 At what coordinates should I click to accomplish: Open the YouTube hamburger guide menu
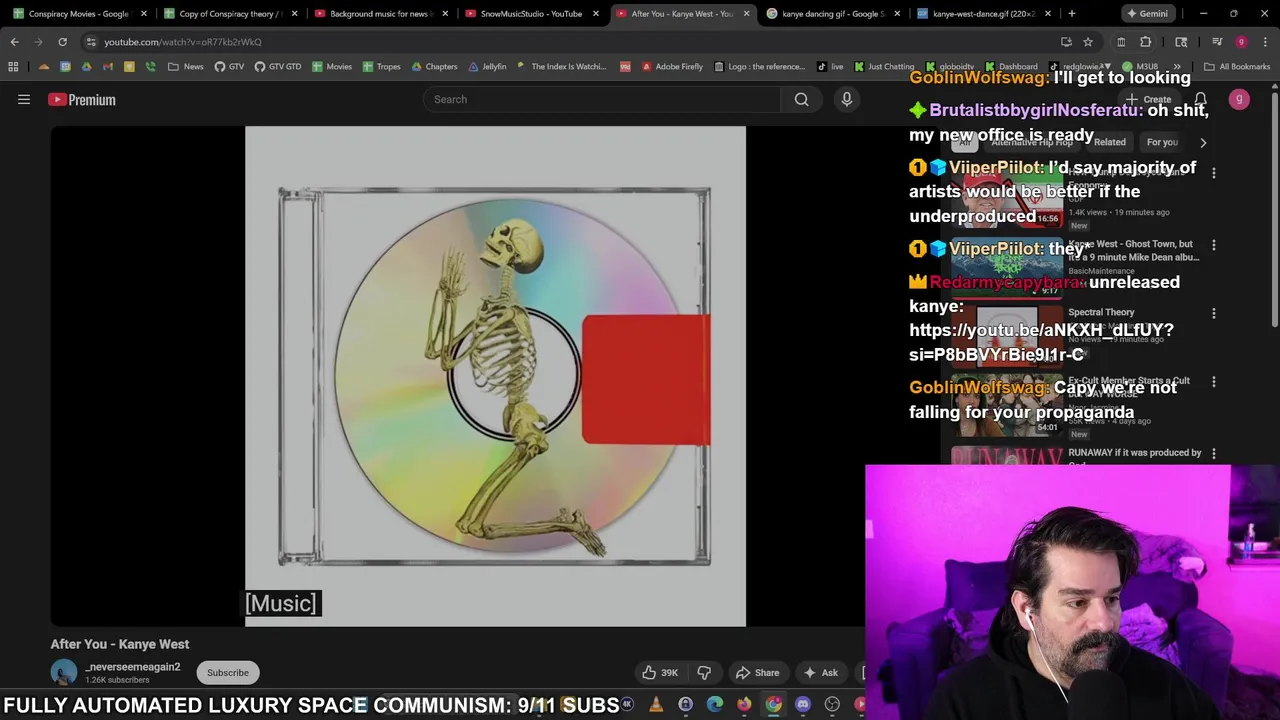click(x=24, y=99)
